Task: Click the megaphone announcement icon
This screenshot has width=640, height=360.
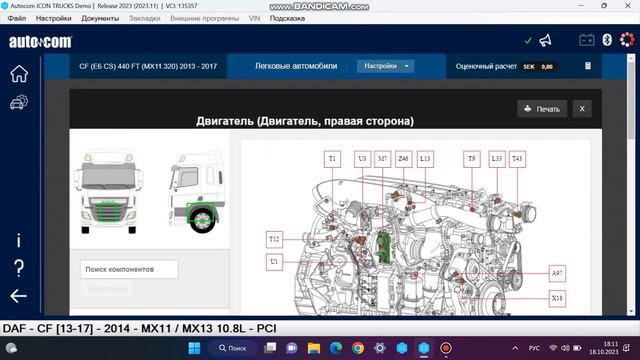Action: pos(546,40)
